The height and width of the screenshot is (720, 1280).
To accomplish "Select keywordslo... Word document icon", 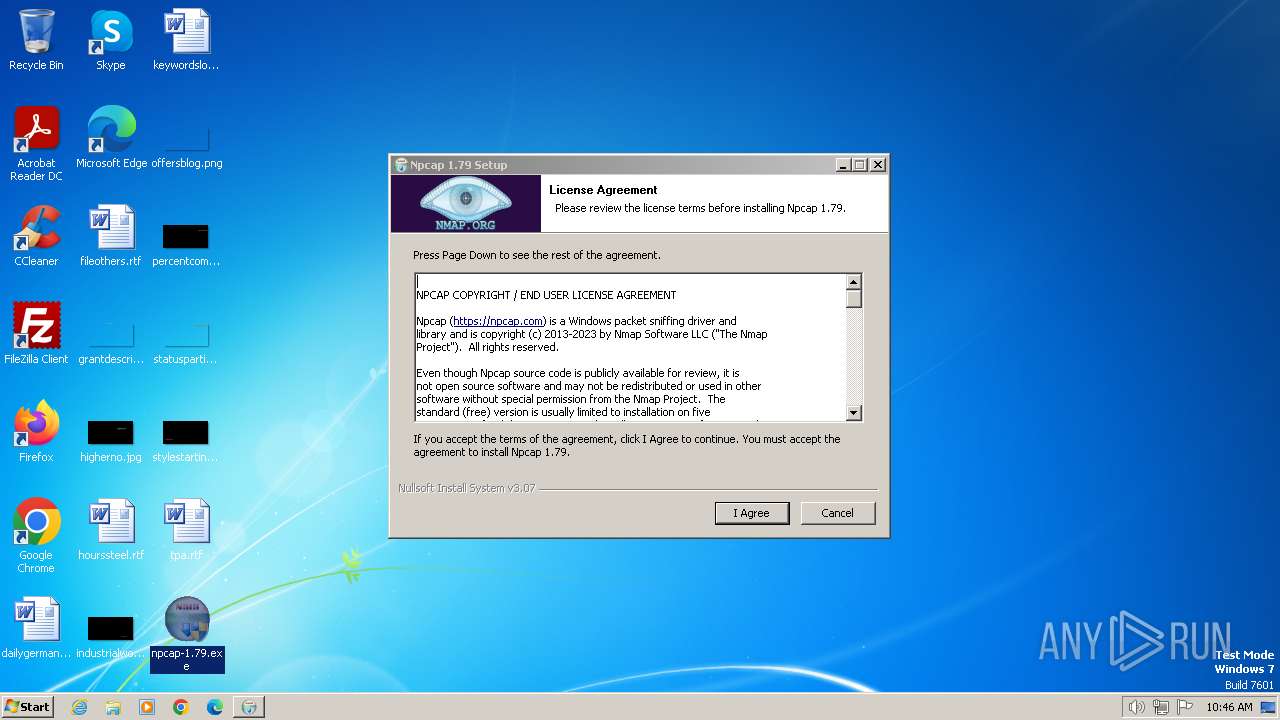I will 186,40.
